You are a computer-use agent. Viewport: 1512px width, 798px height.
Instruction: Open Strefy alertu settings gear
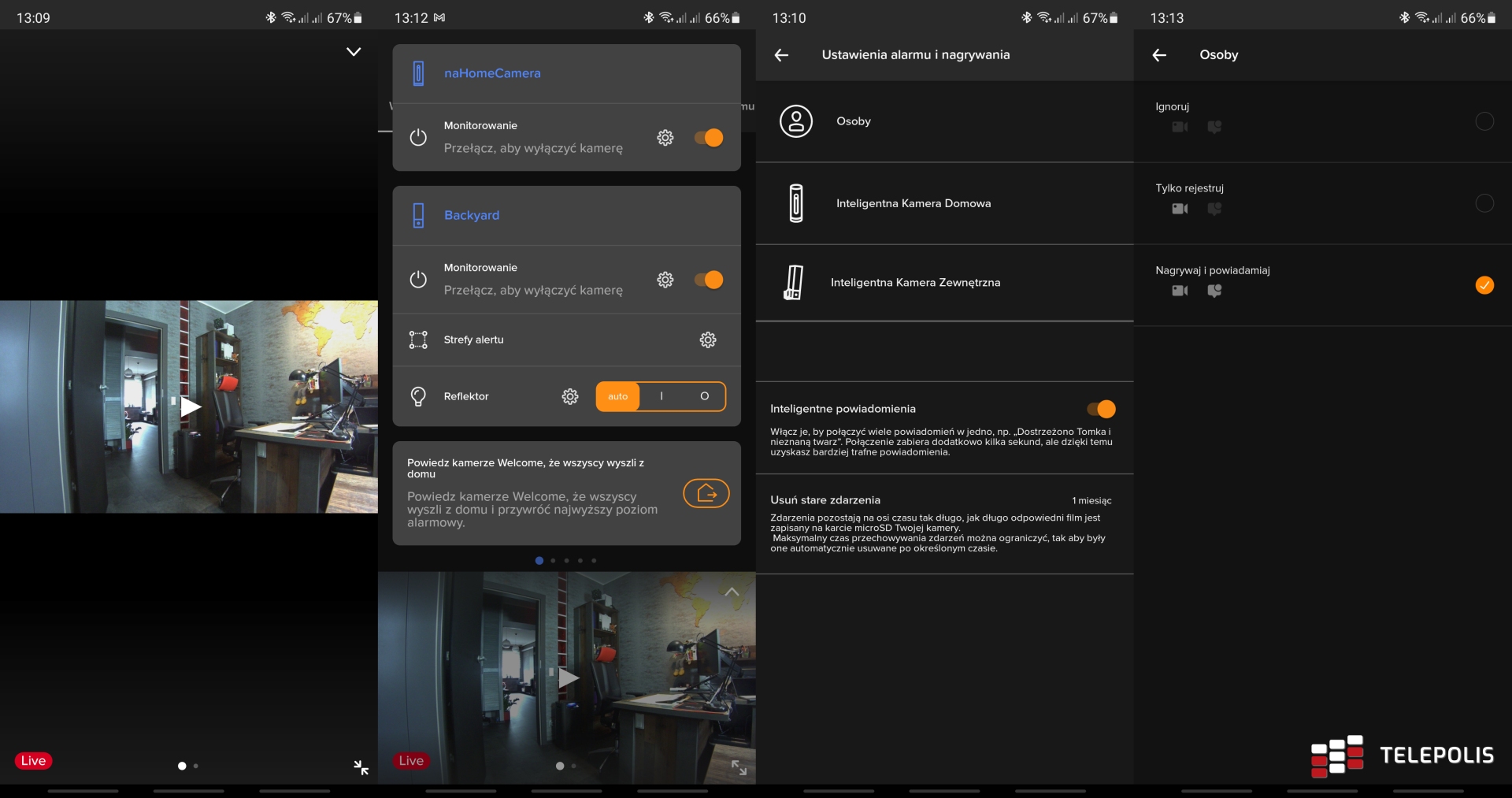pos(708,340)
